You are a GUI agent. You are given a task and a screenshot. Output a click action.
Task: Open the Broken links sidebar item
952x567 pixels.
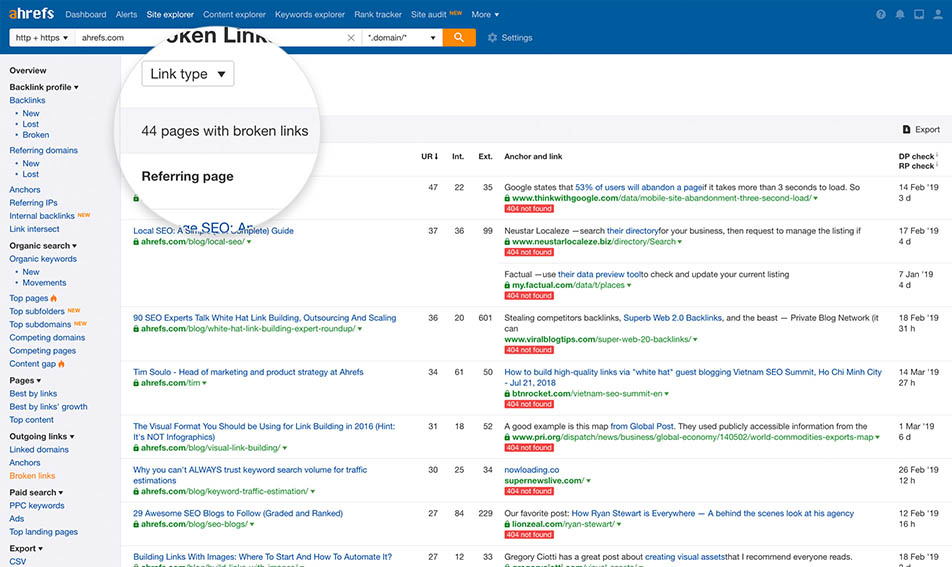(32, 476)
